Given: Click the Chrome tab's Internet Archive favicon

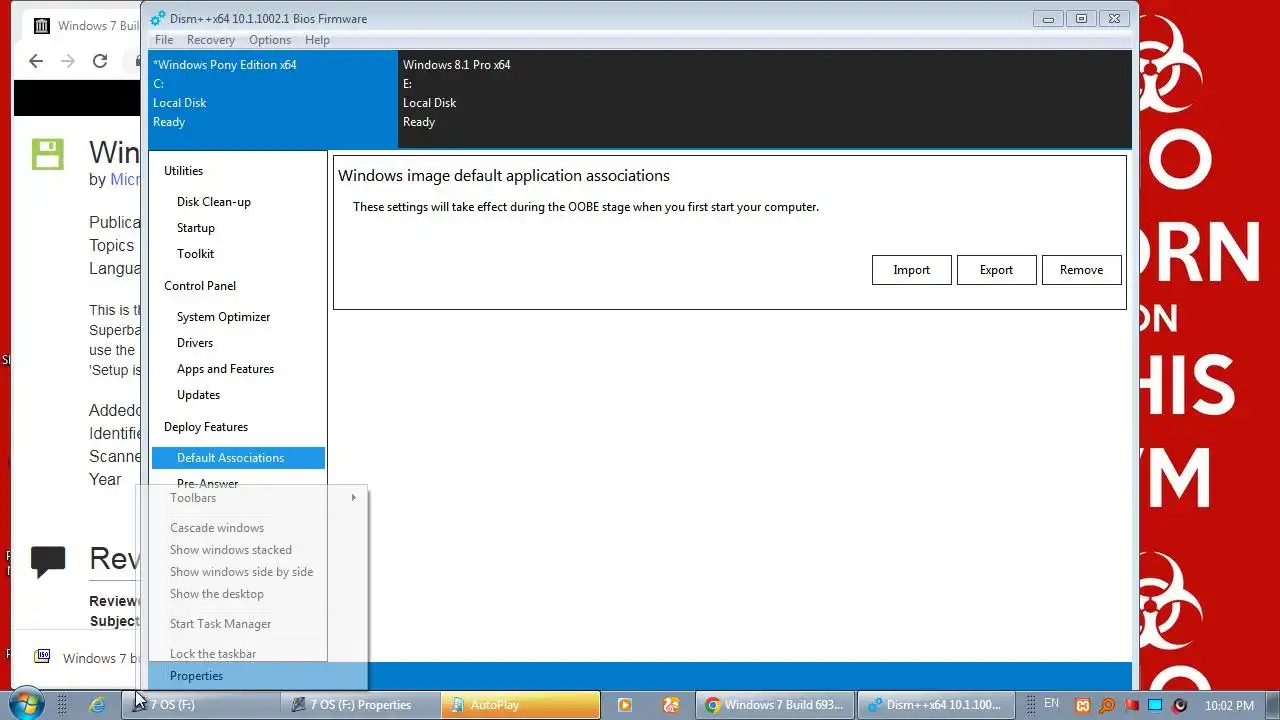Looking at the screenshot, I should click(x=42, y=26).
